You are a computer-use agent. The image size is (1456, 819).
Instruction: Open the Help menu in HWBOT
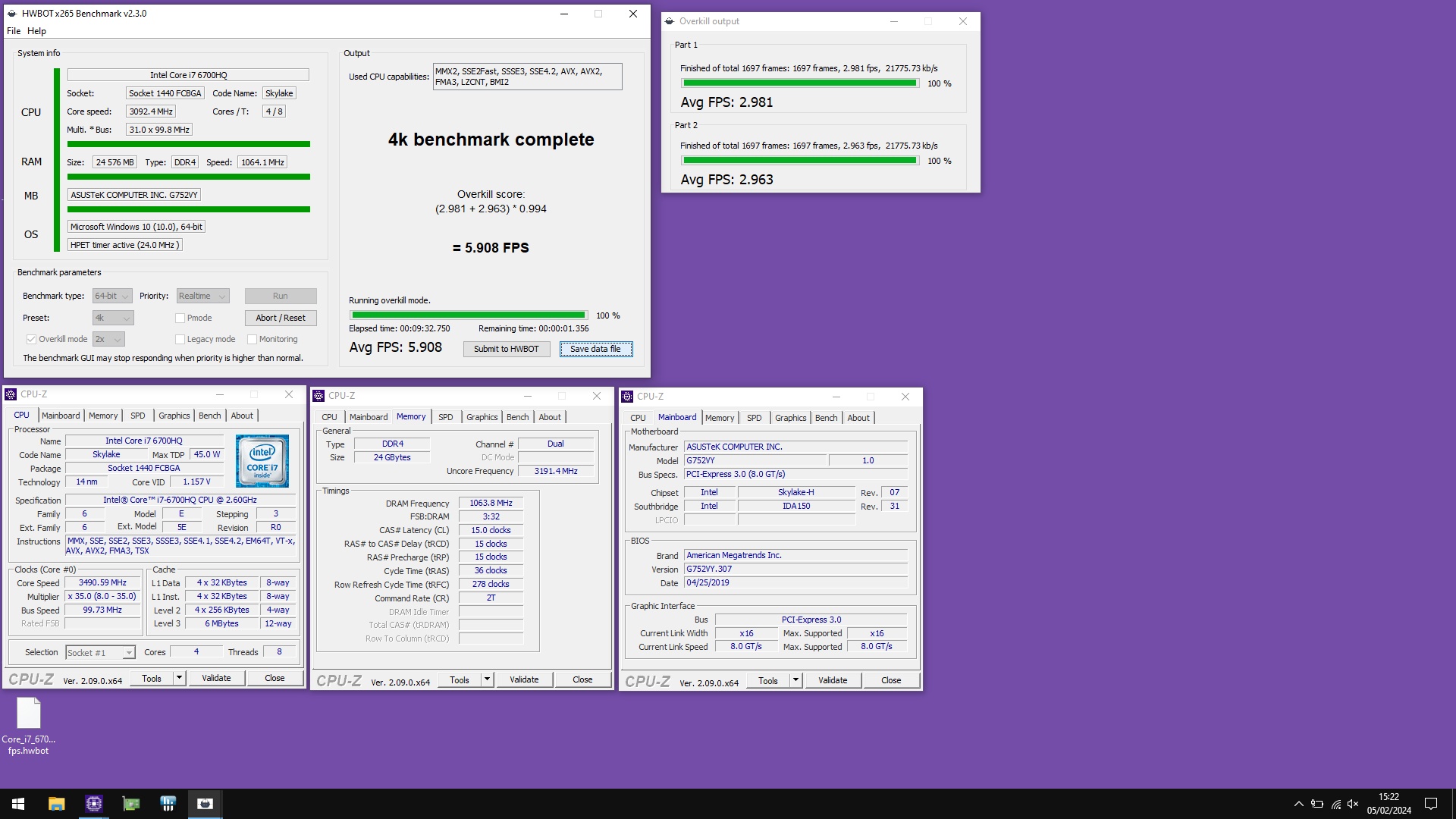(x=36, y=31)
